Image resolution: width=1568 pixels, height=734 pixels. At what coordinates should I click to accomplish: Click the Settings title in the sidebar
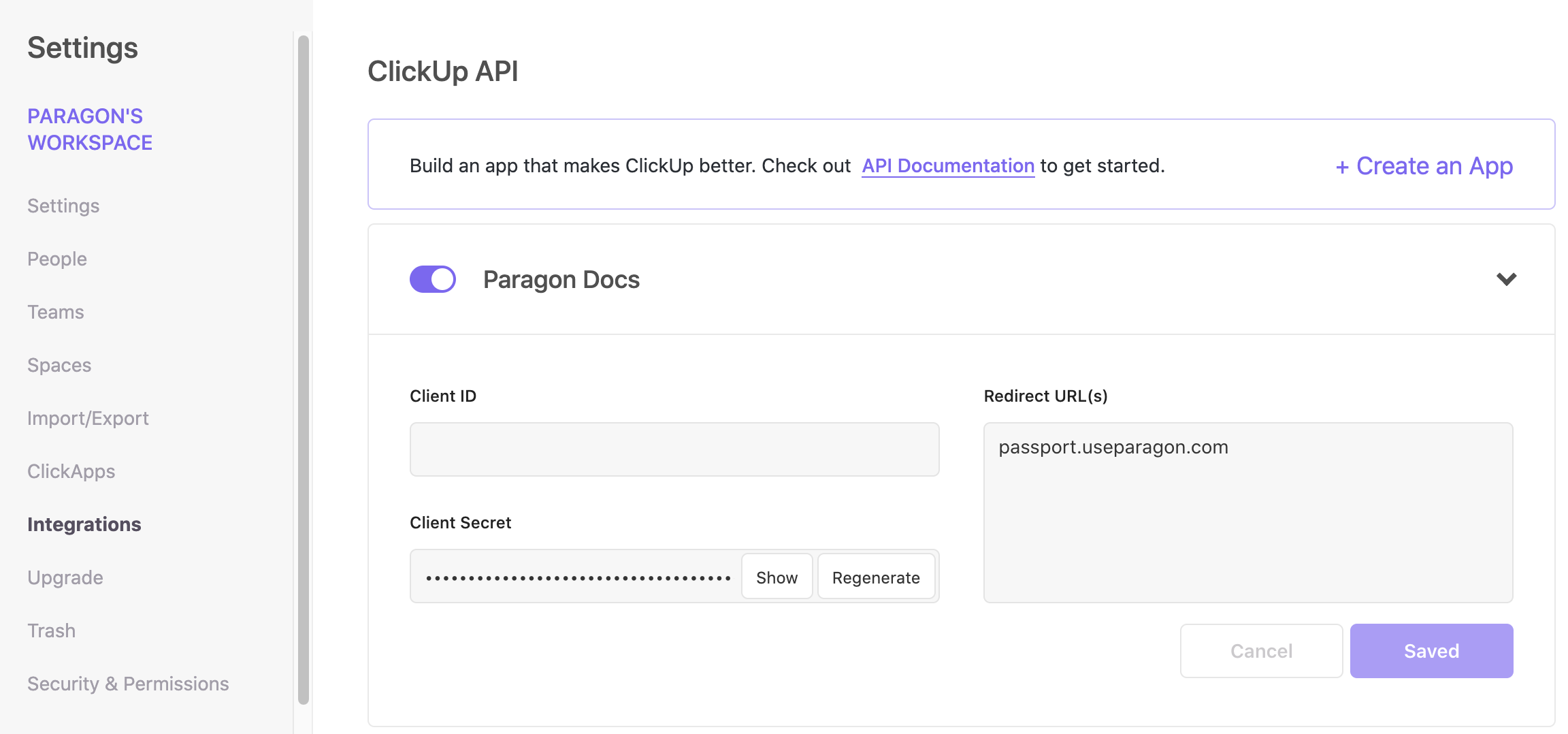coord(82,48)
